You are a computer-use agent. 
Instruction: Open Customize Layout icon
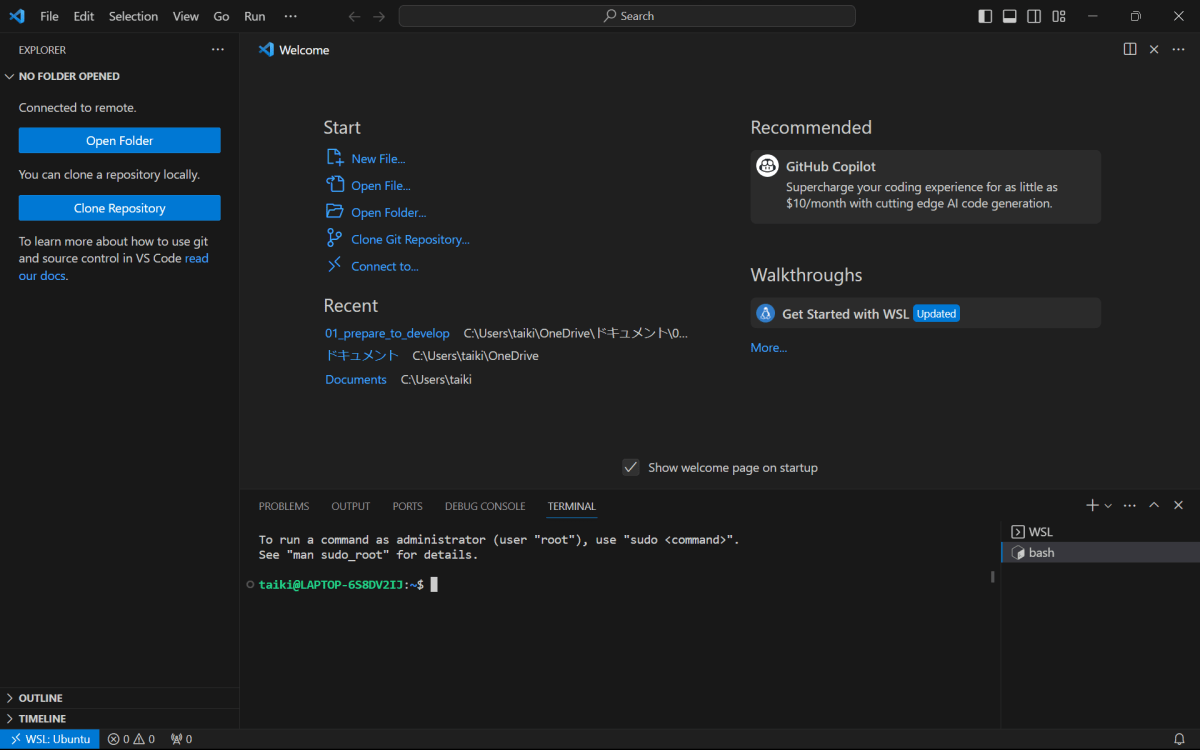click(x=1059, y=16)
